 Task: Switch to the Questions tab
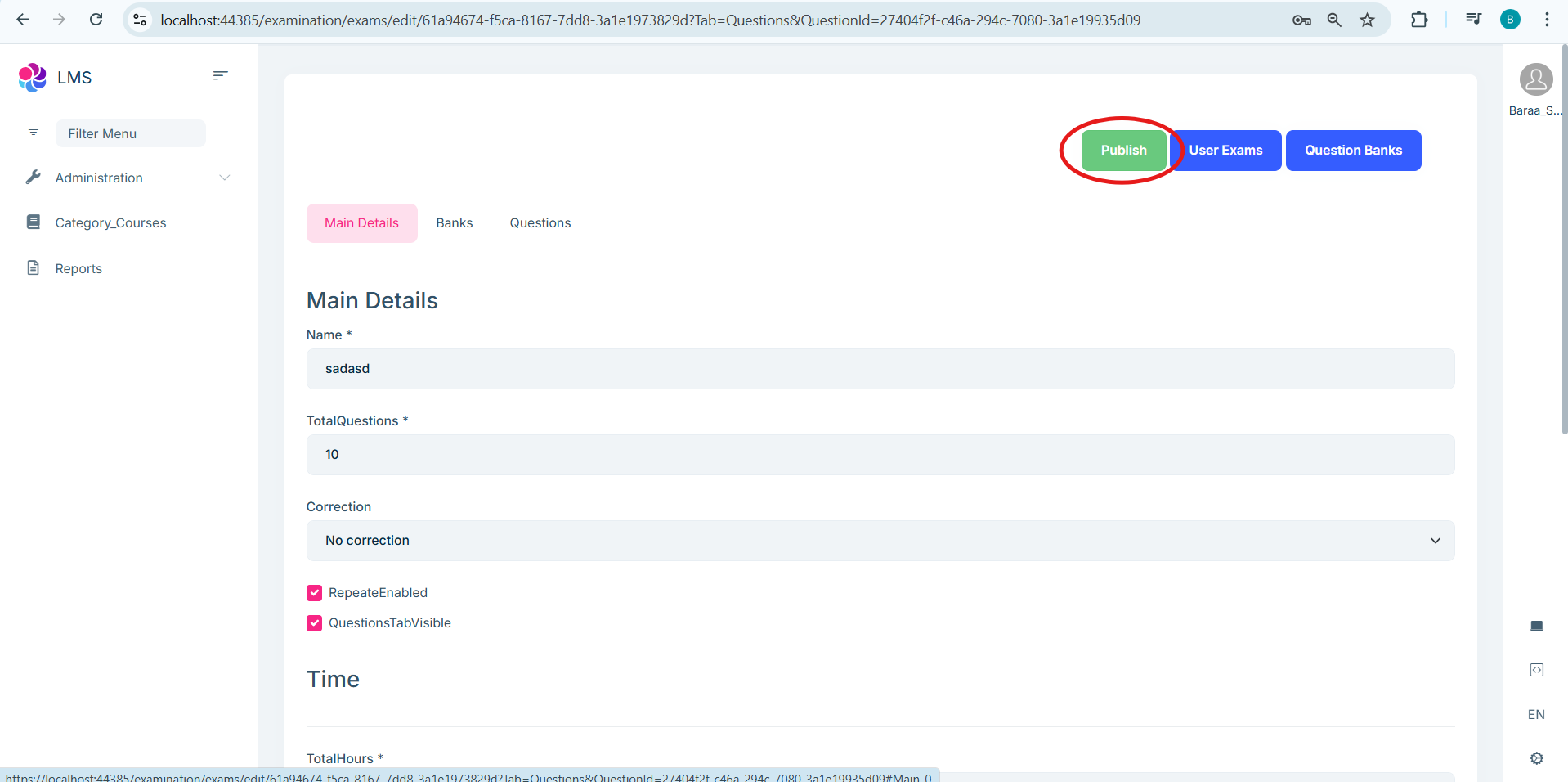click(540, 223)
